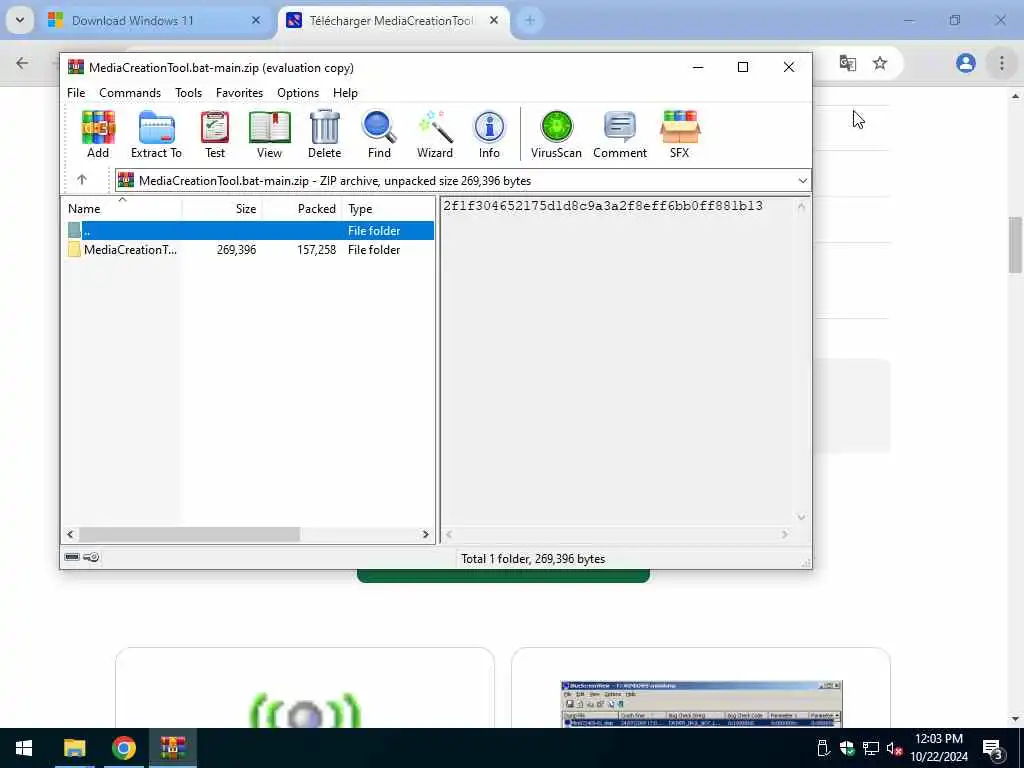Click the WinRAR taskbar icon

[172, 748]
